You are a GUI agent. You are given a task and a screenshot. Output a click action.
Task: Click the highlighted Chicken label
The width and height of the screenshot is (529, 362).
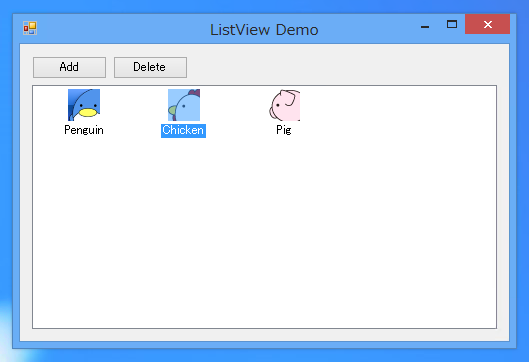(183, 131)
